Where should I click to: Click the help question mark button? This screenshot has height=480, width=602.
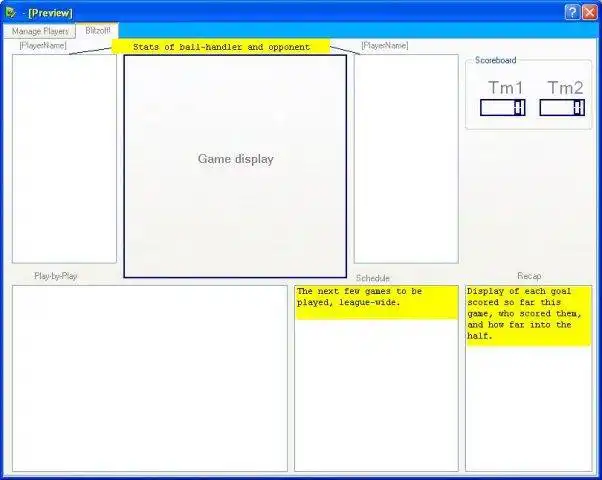[x=572, y=12]
